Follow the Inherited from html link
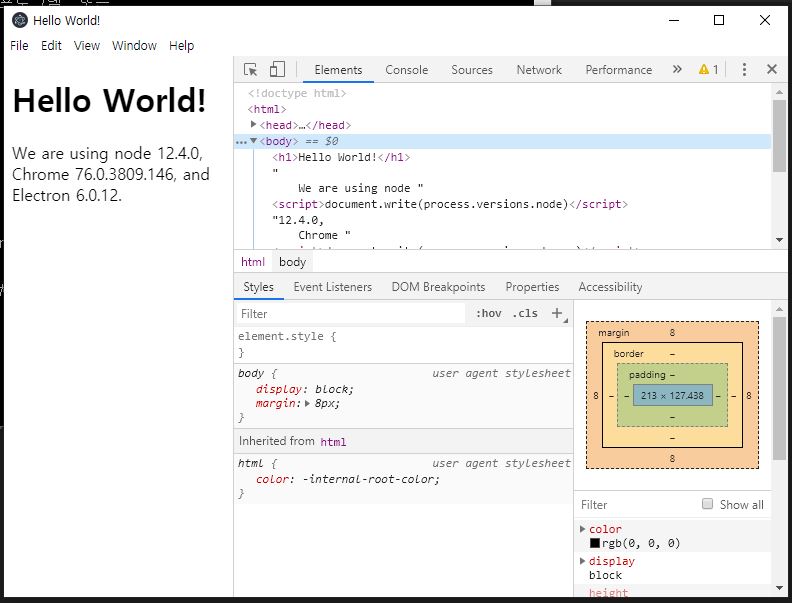The image size is (792, 603). point(333,442)
